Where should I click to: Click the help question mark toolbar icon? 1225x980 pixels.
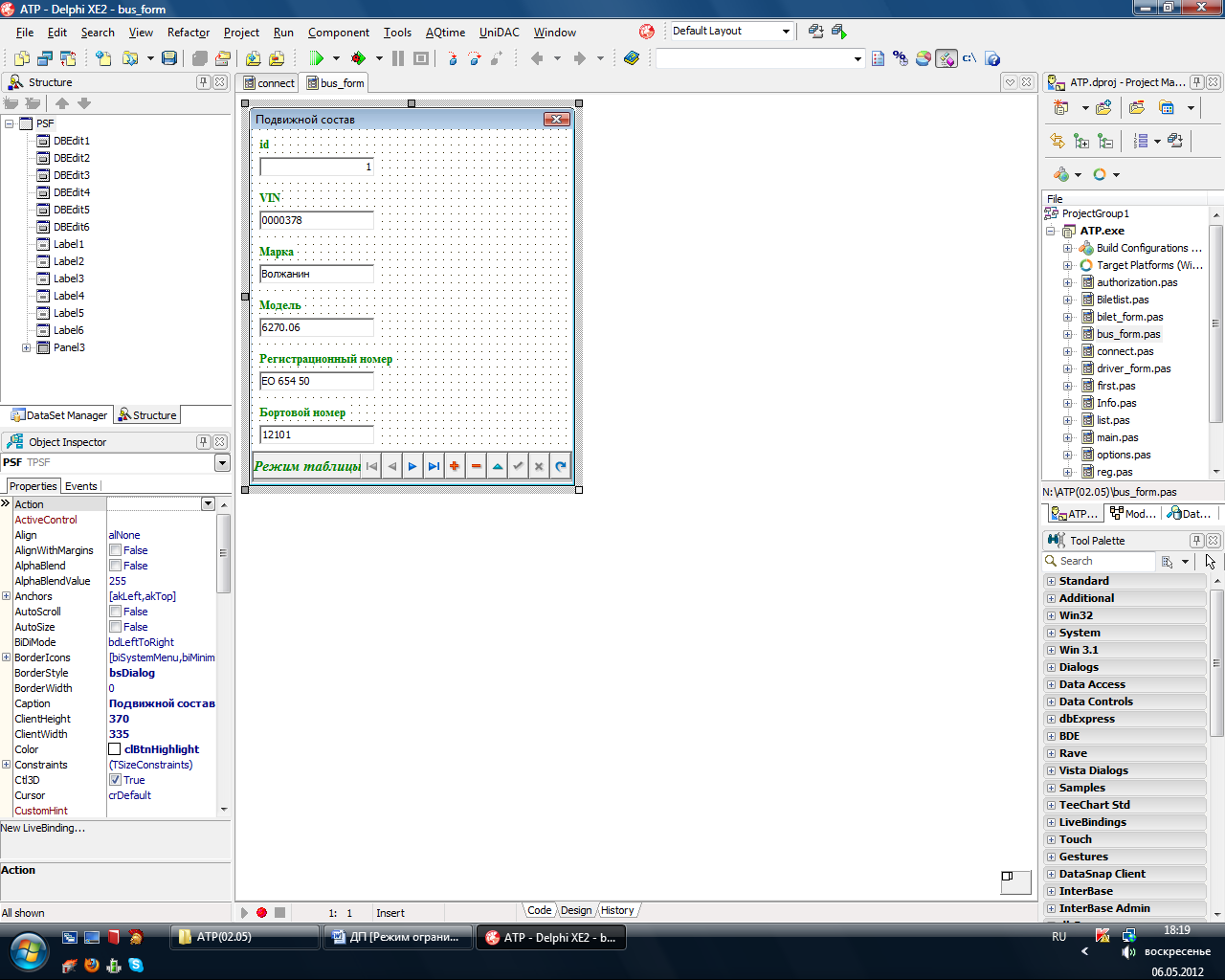coord(992,58)
